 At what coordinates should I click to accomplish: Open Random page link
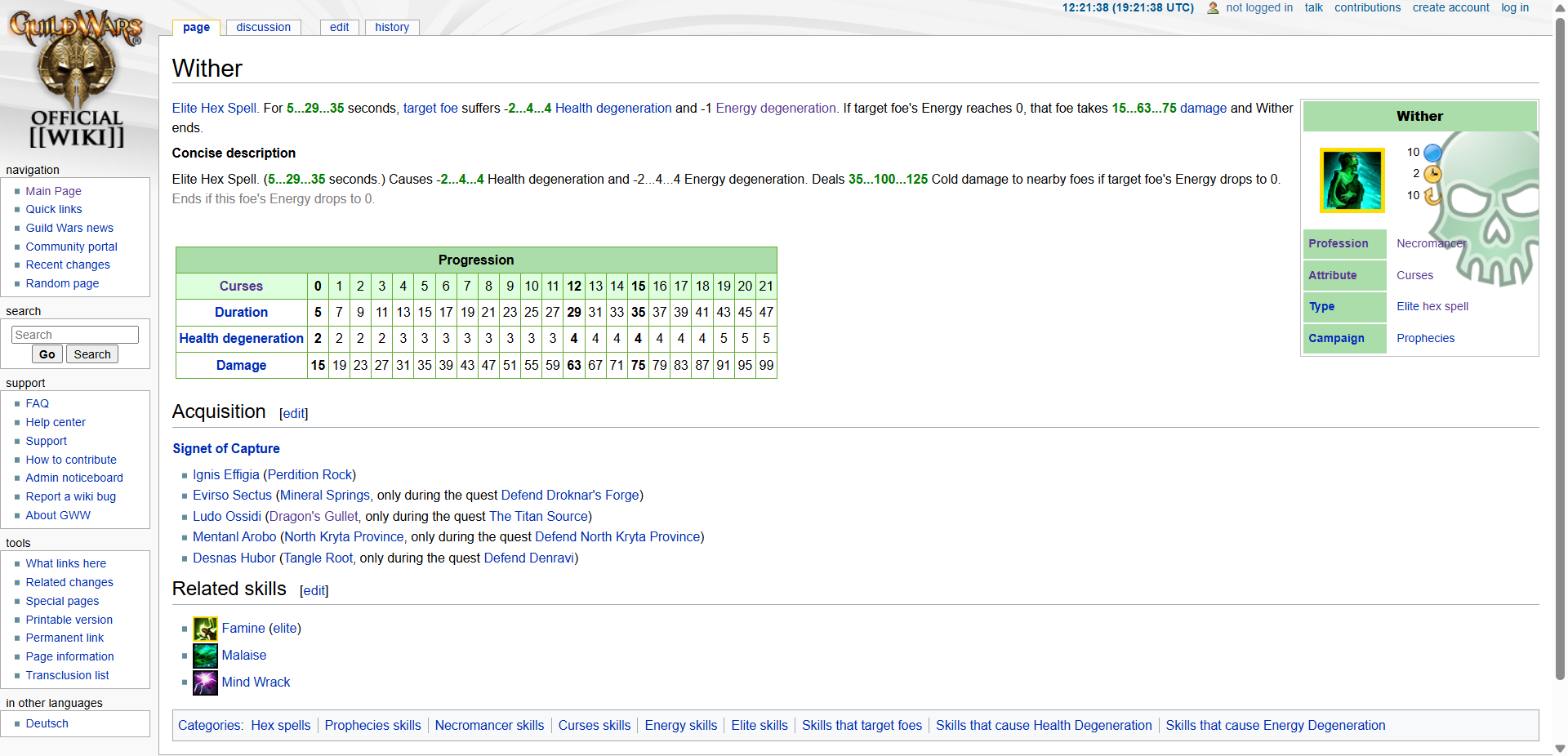(x=62, y=283)
